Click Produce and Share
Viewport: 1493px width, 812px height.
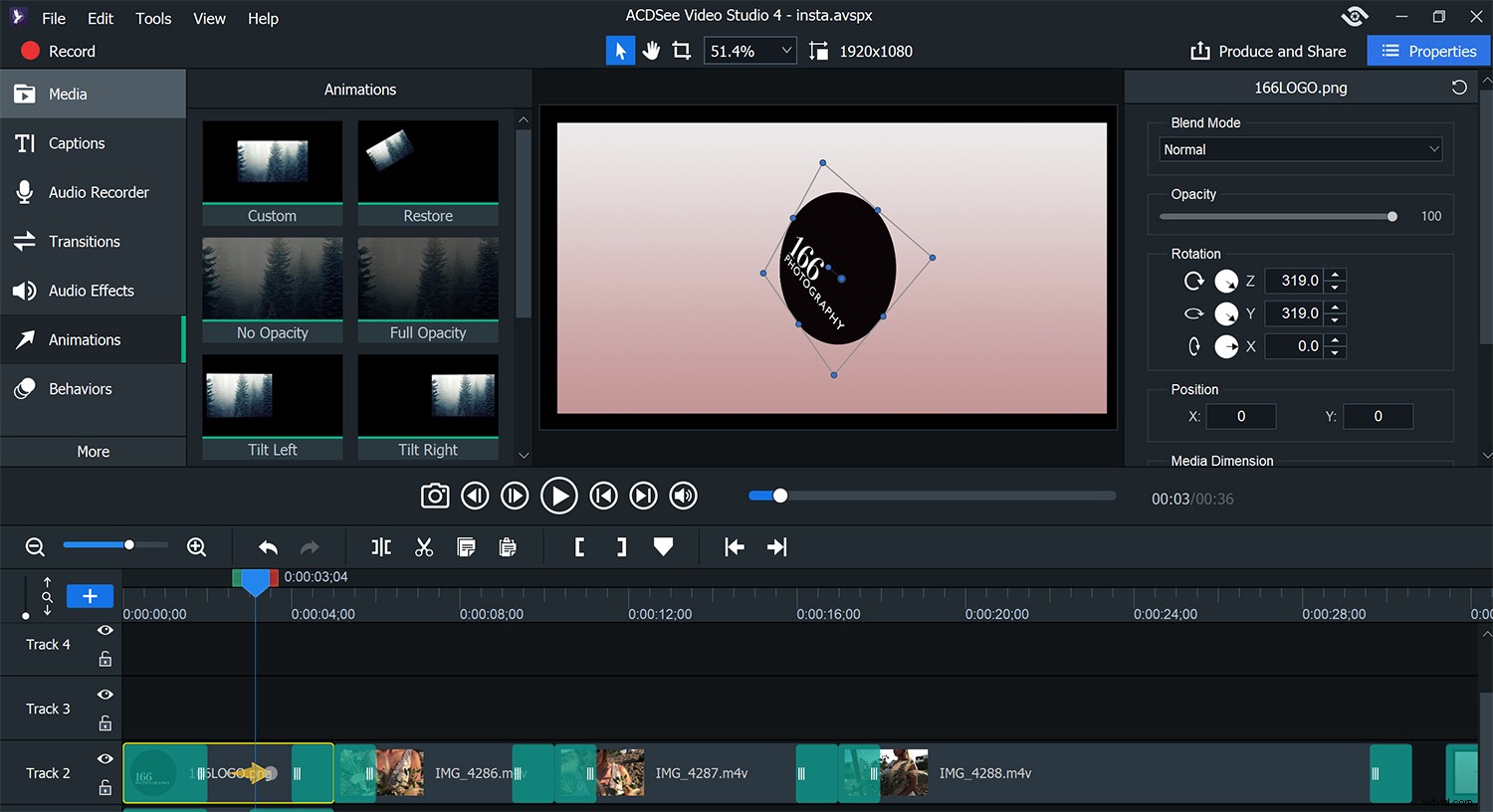coord(1267,51)
